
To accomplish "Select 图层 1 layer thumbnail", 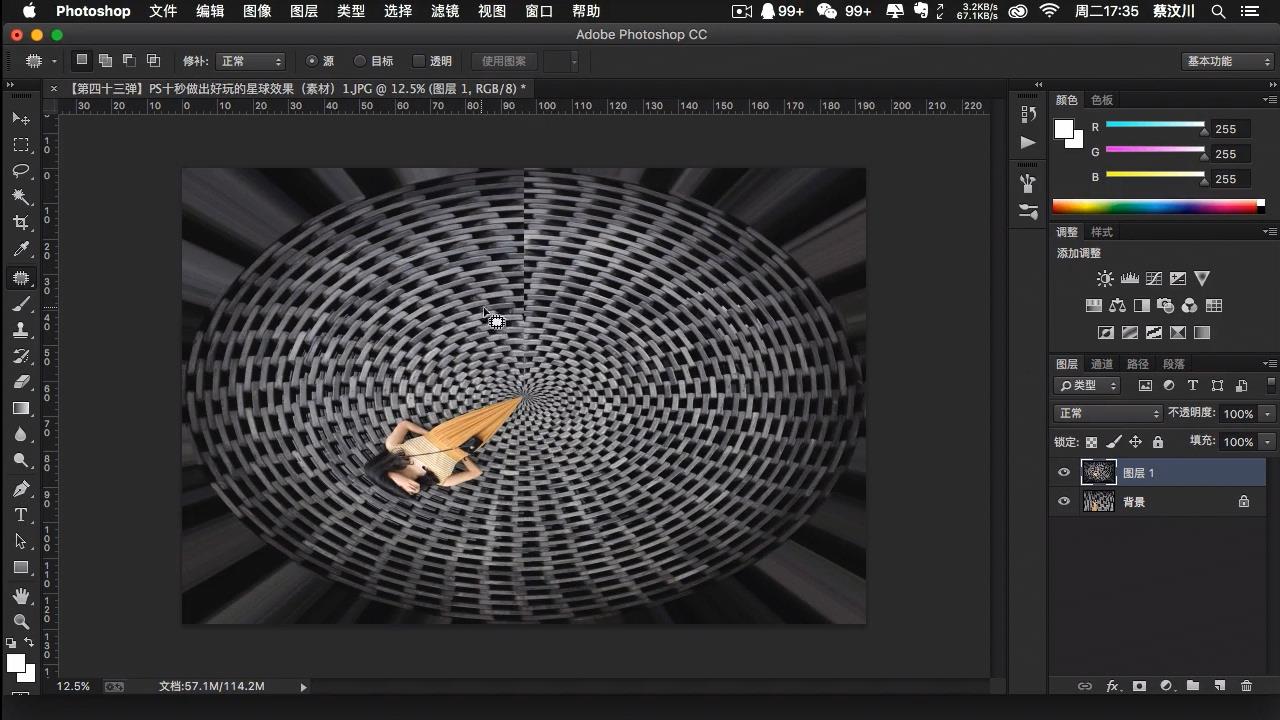I will 1099,473.
